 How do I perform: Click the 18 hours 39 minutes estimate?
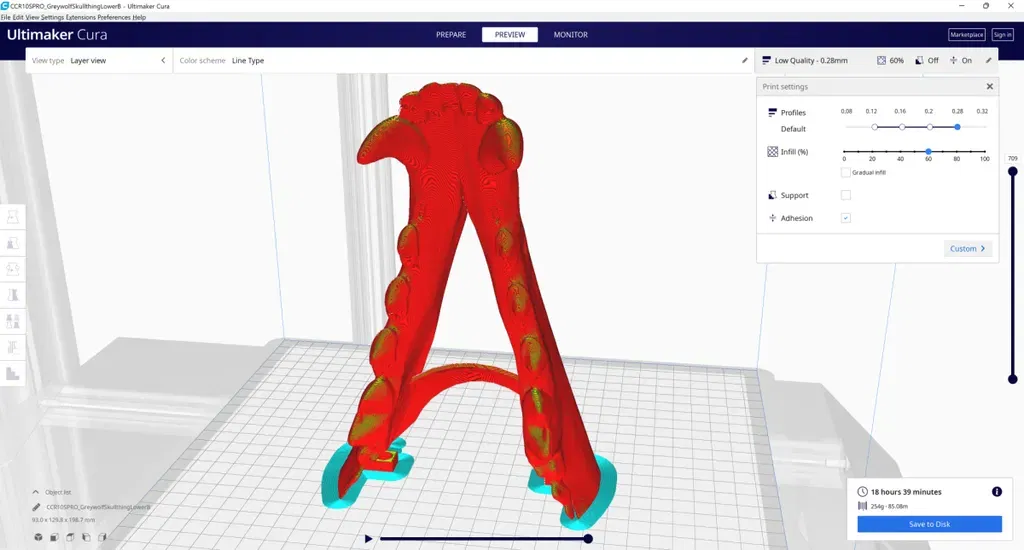(906, 492)
